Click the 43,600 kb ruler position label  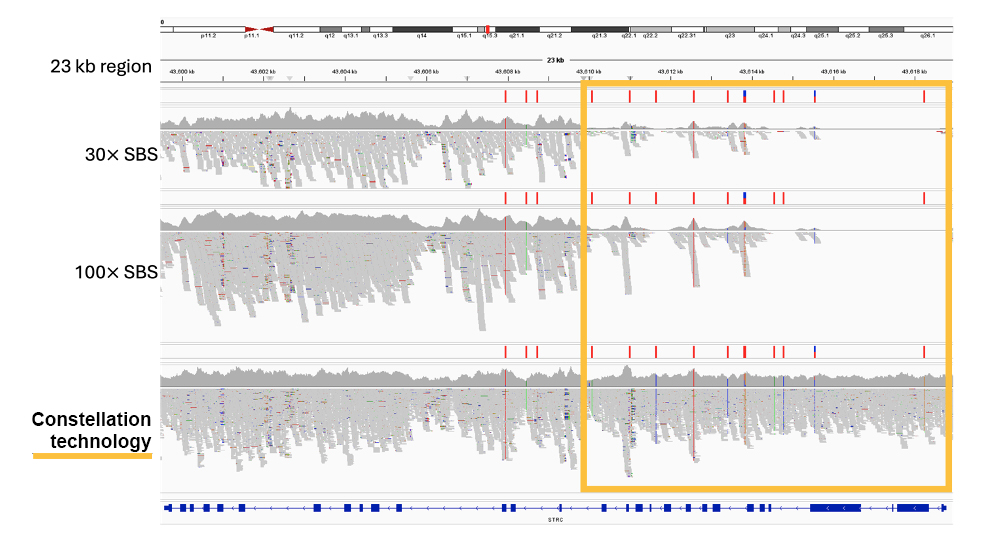tap(182, 71)
